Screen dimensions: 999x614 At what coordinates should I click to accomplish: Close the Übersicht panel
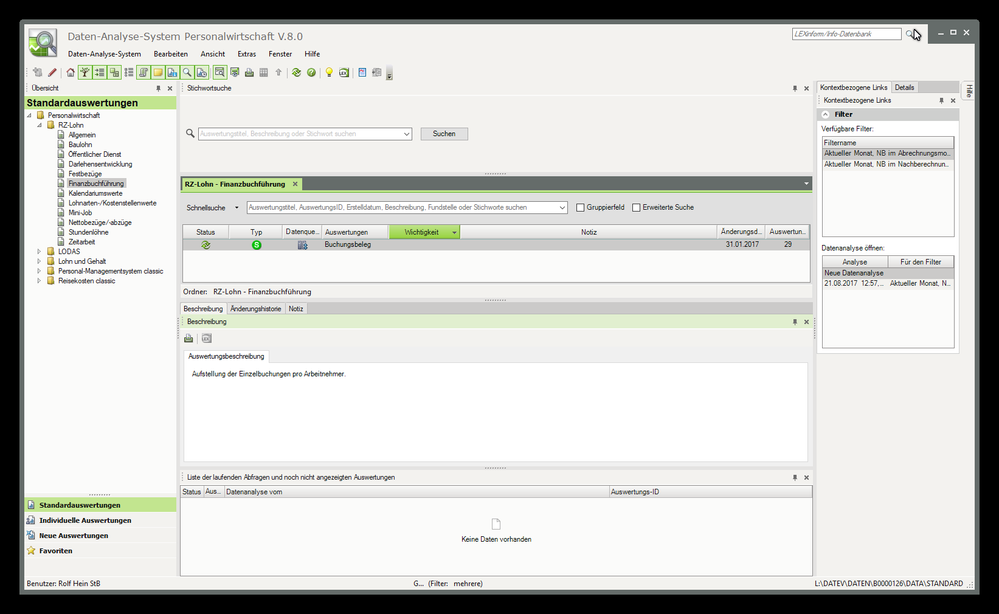click(x=169, y=89)
